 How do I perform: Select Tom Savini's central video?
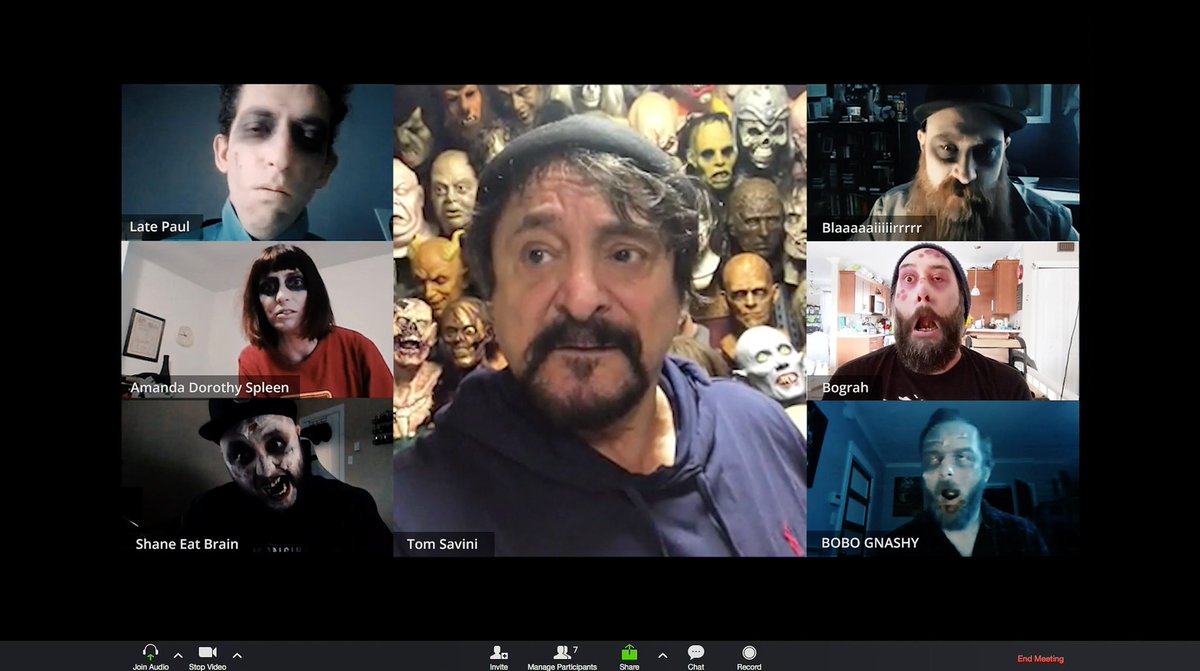click(x=600, y=320)
